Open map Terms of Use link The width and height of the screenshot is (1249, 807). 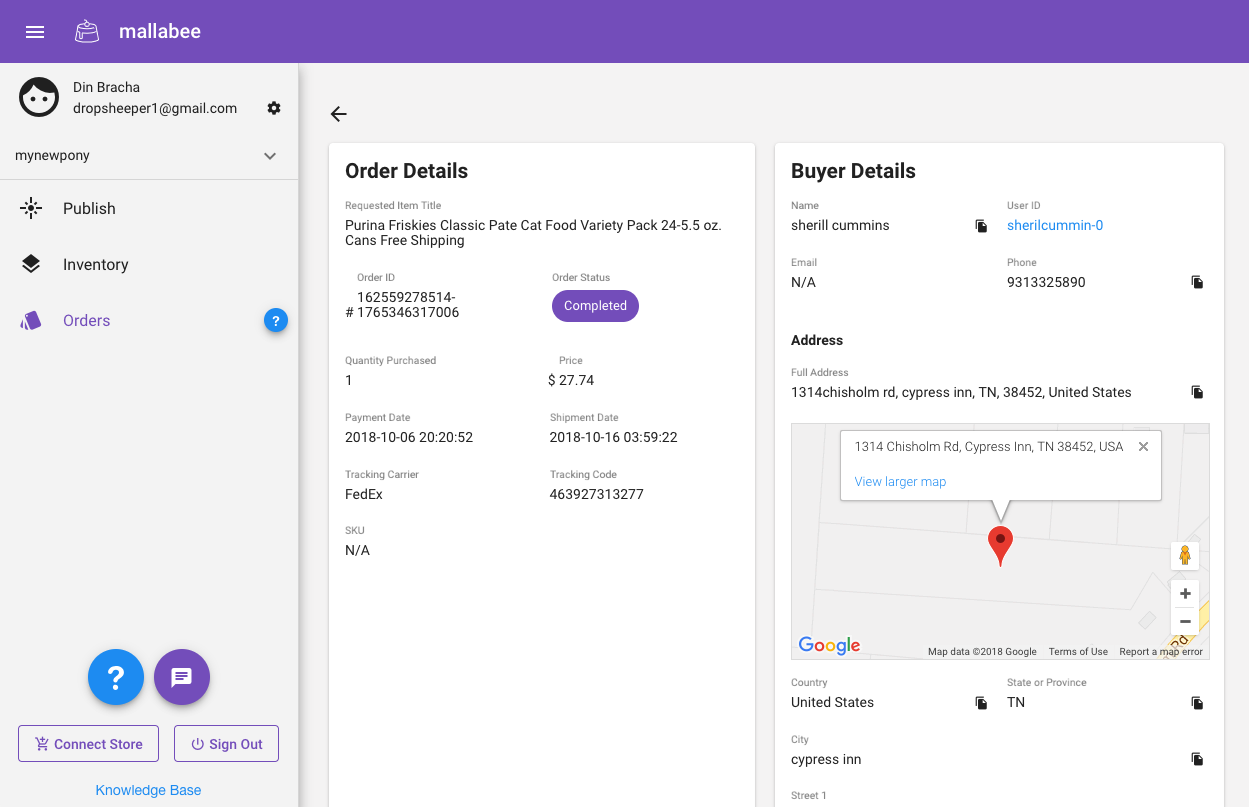coord(1078,652)
